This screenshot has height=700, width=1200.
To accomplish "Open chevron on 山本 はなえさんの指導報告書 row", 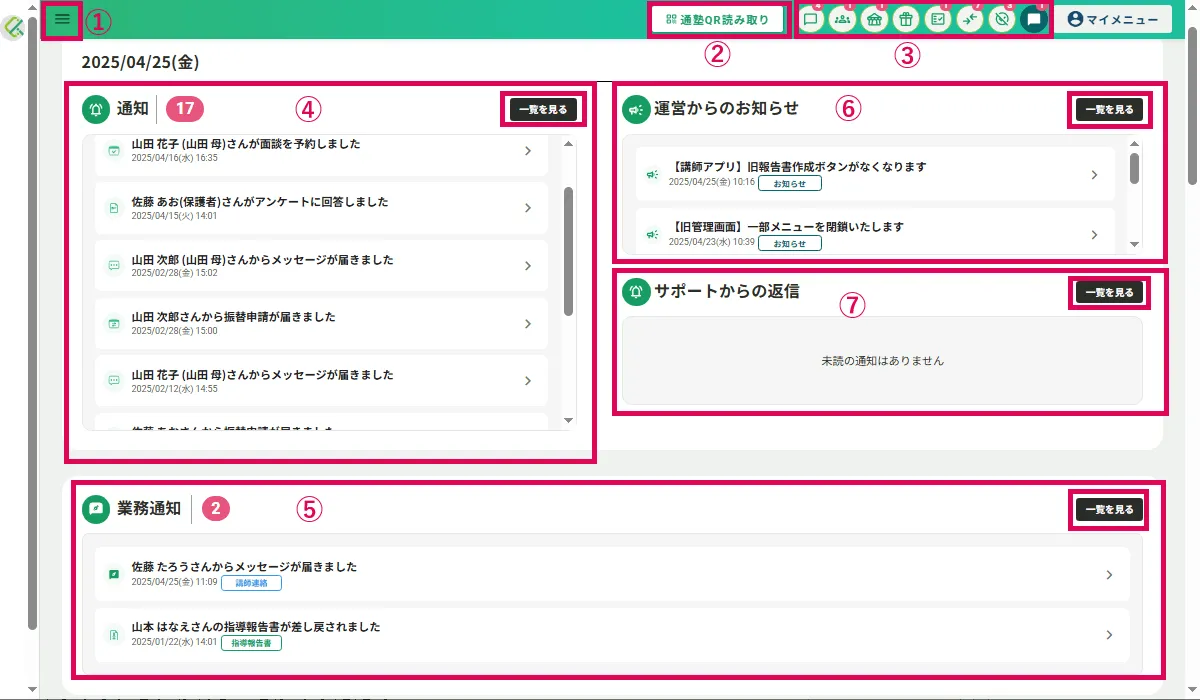I will (x=1109, y=635).
